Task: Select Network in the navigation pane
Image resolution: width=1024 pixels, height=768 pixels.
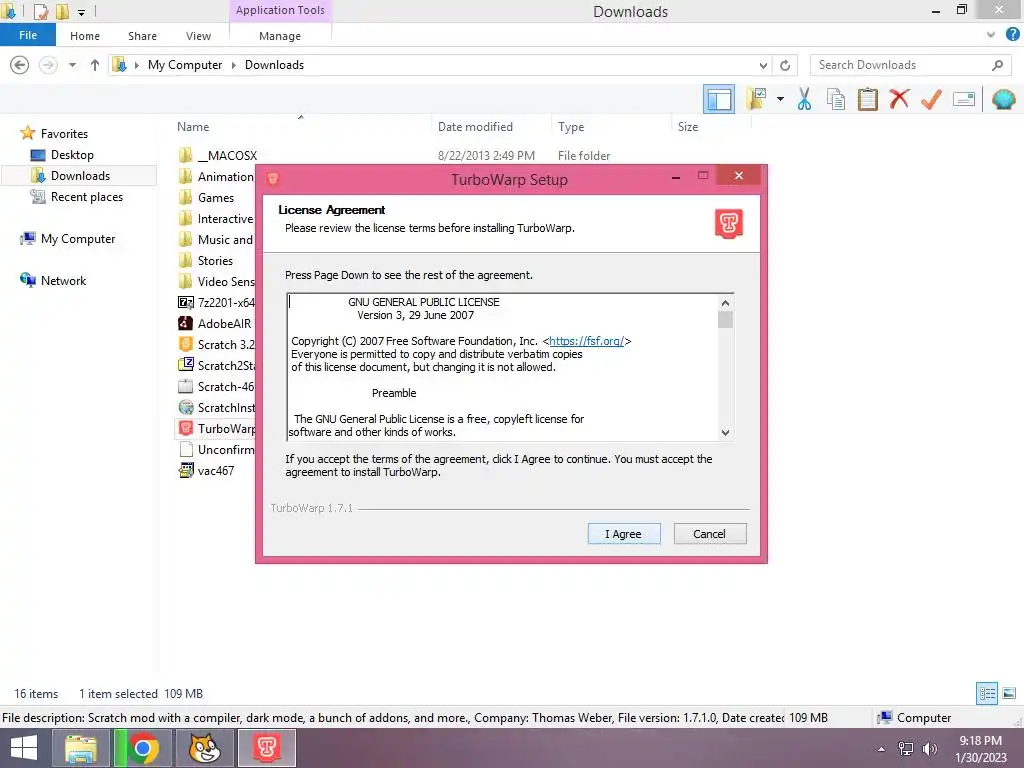Action: tap(63, 281)
